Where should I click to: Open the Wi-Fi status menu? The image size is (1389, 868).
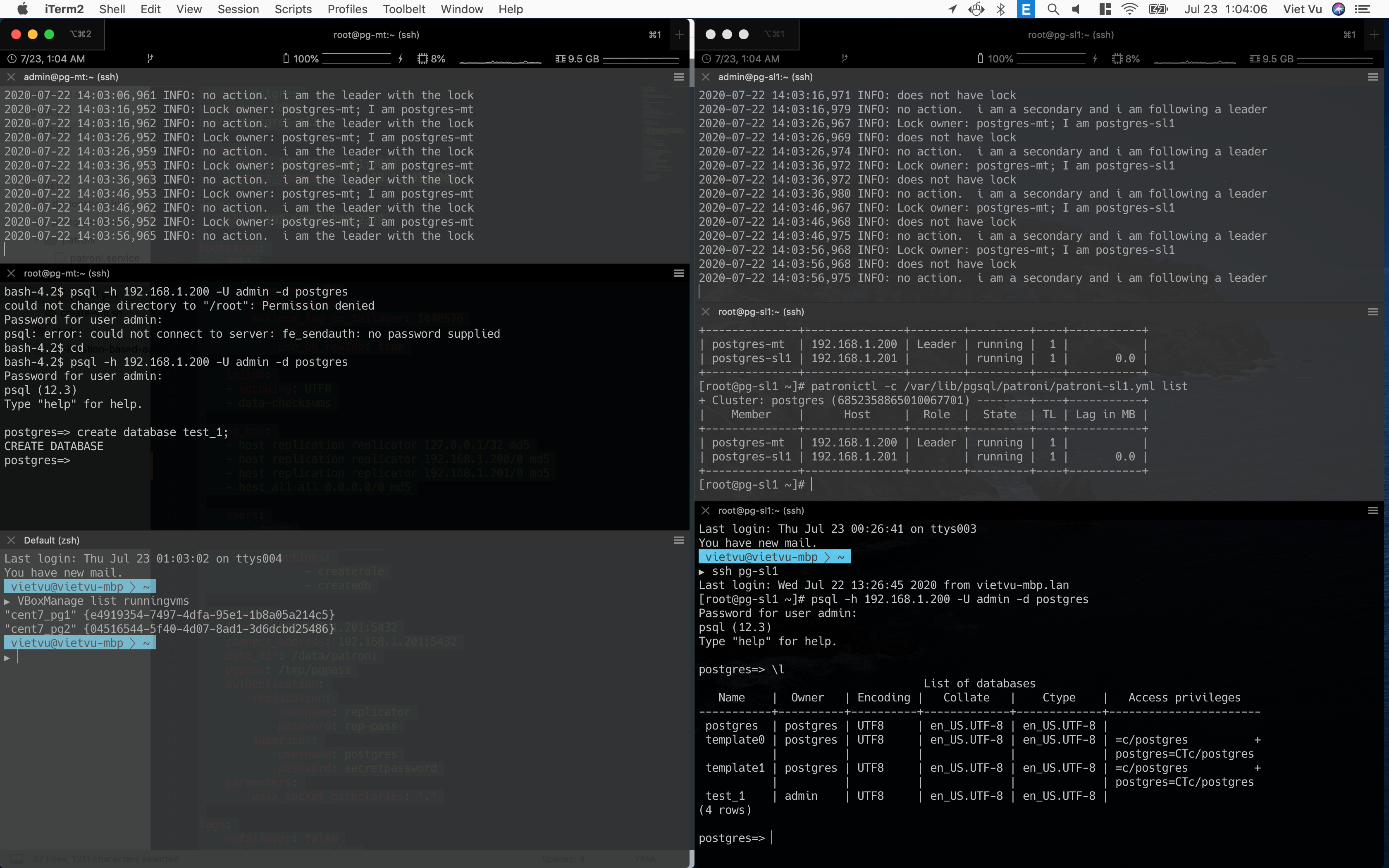[x=1129, y=9]
